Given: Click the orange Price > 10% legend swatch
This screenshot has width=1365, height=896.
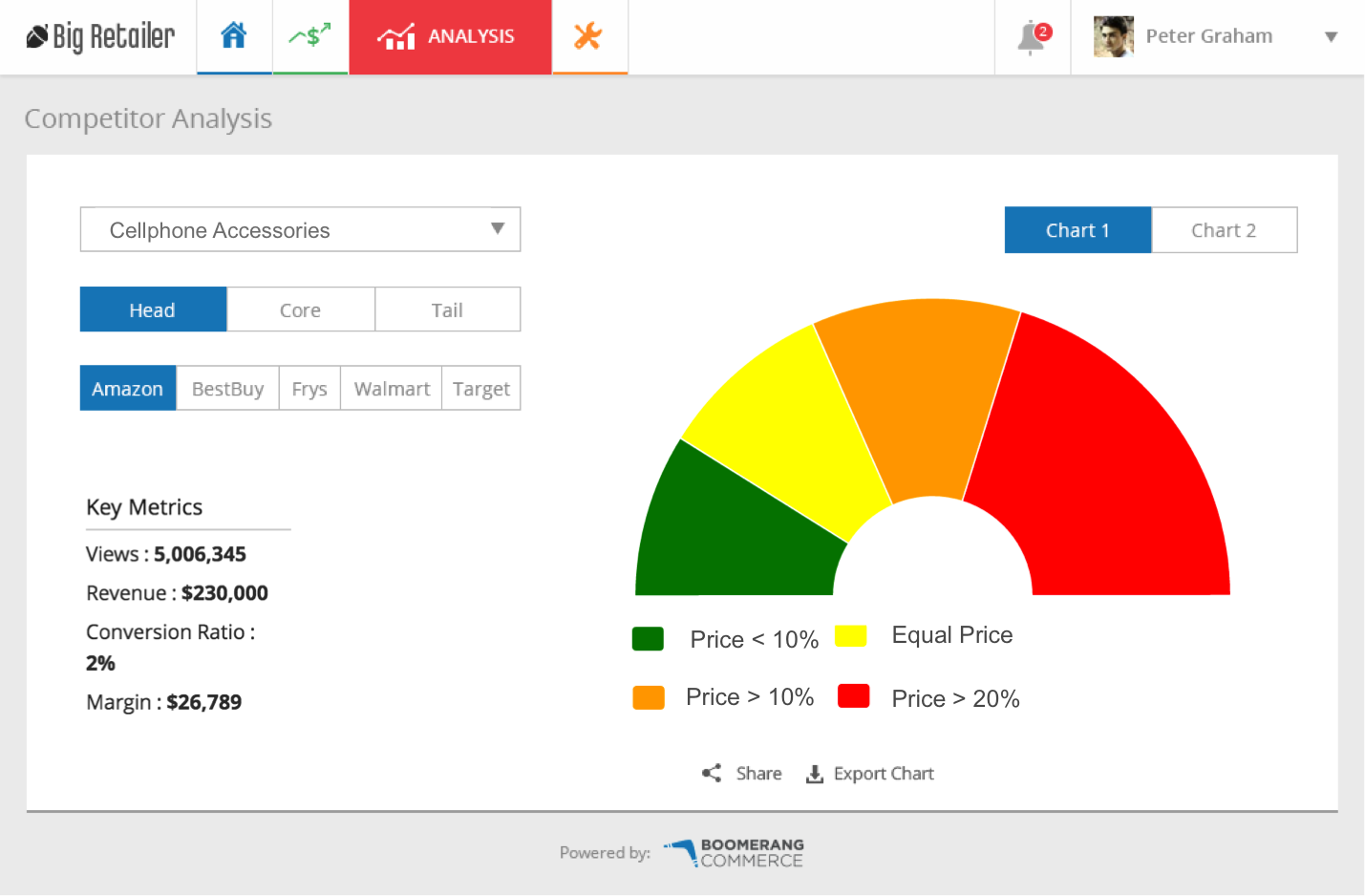Looking at the screenshot, I should [649, 697].
